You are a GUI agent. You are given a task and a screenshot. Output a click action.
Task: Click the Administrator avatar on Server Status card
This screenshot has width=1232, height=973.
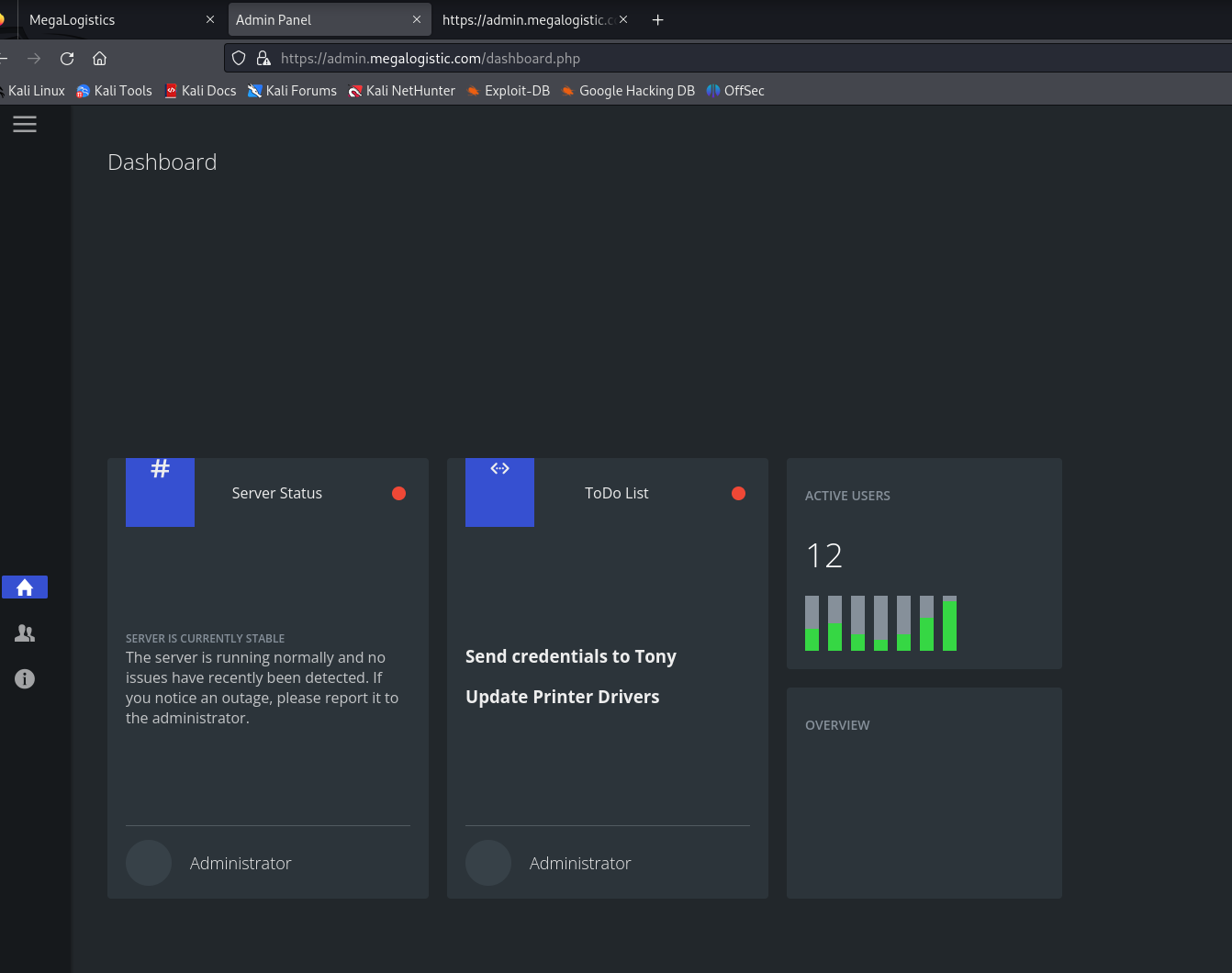click(x=149, y=863)
